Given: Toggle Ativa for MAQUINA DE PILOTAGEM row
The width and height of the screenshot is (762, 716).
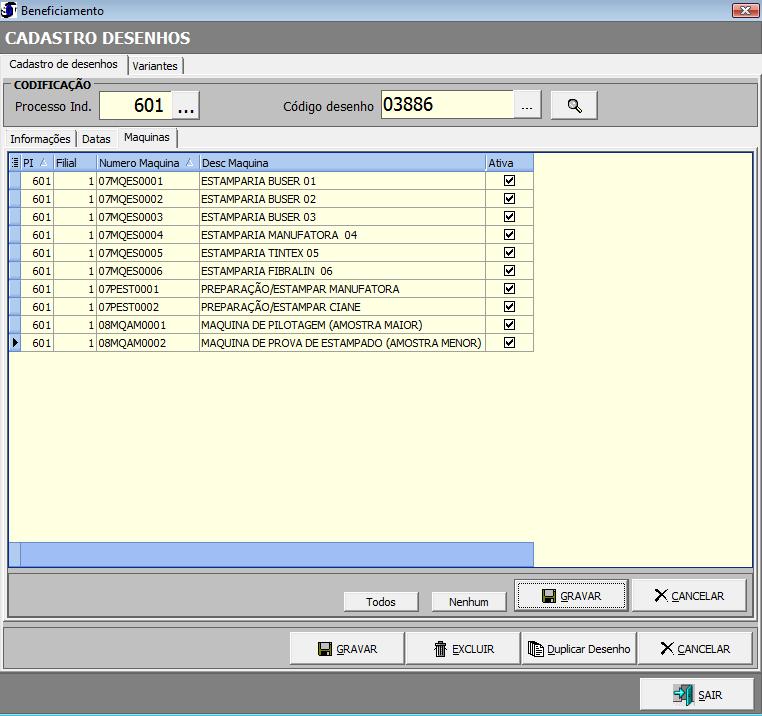Looking at the screenshot, I should point(509,325).
